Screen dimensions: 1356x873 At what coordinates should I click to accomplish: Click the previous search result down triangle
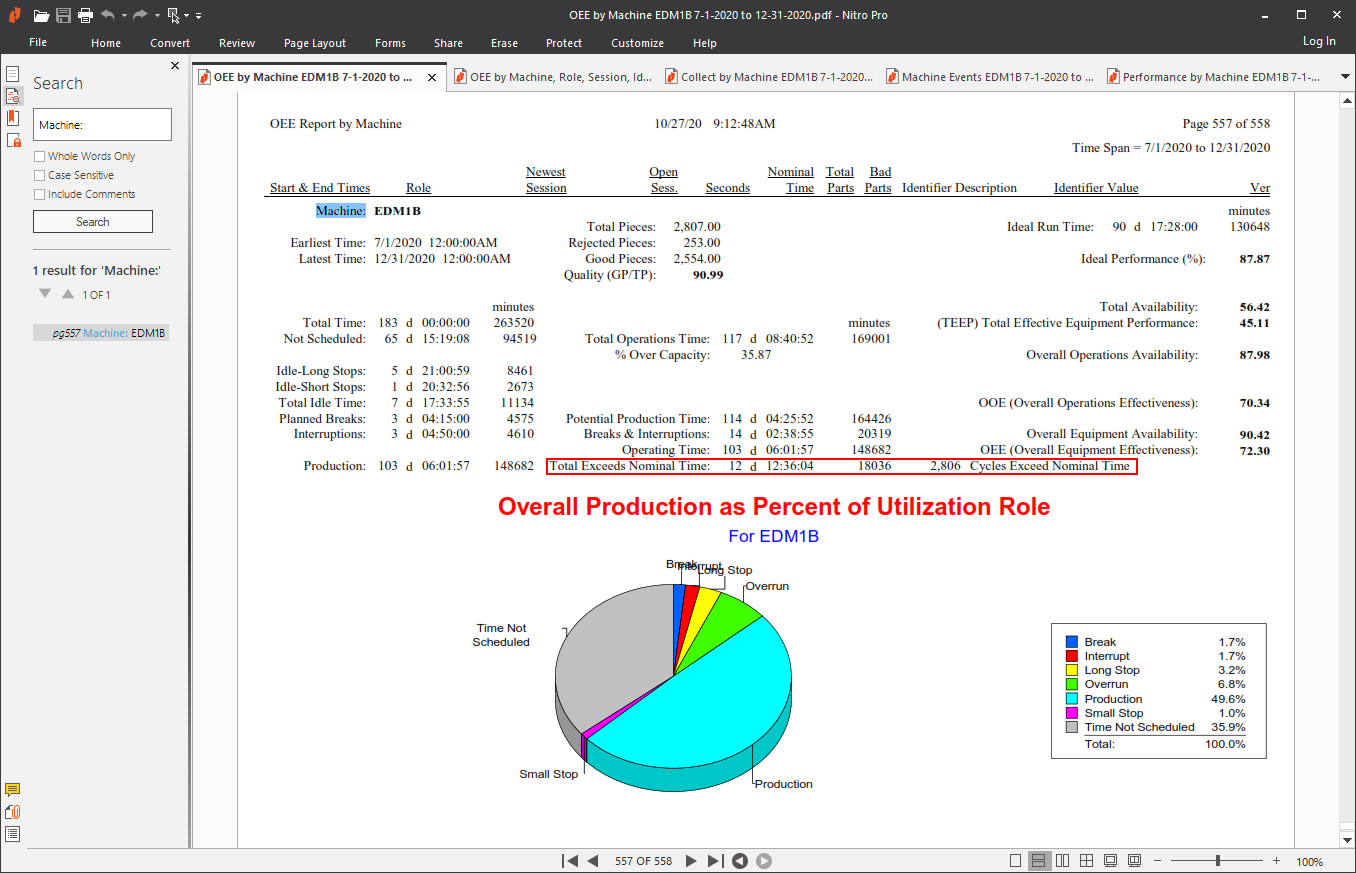coord(44,294)
